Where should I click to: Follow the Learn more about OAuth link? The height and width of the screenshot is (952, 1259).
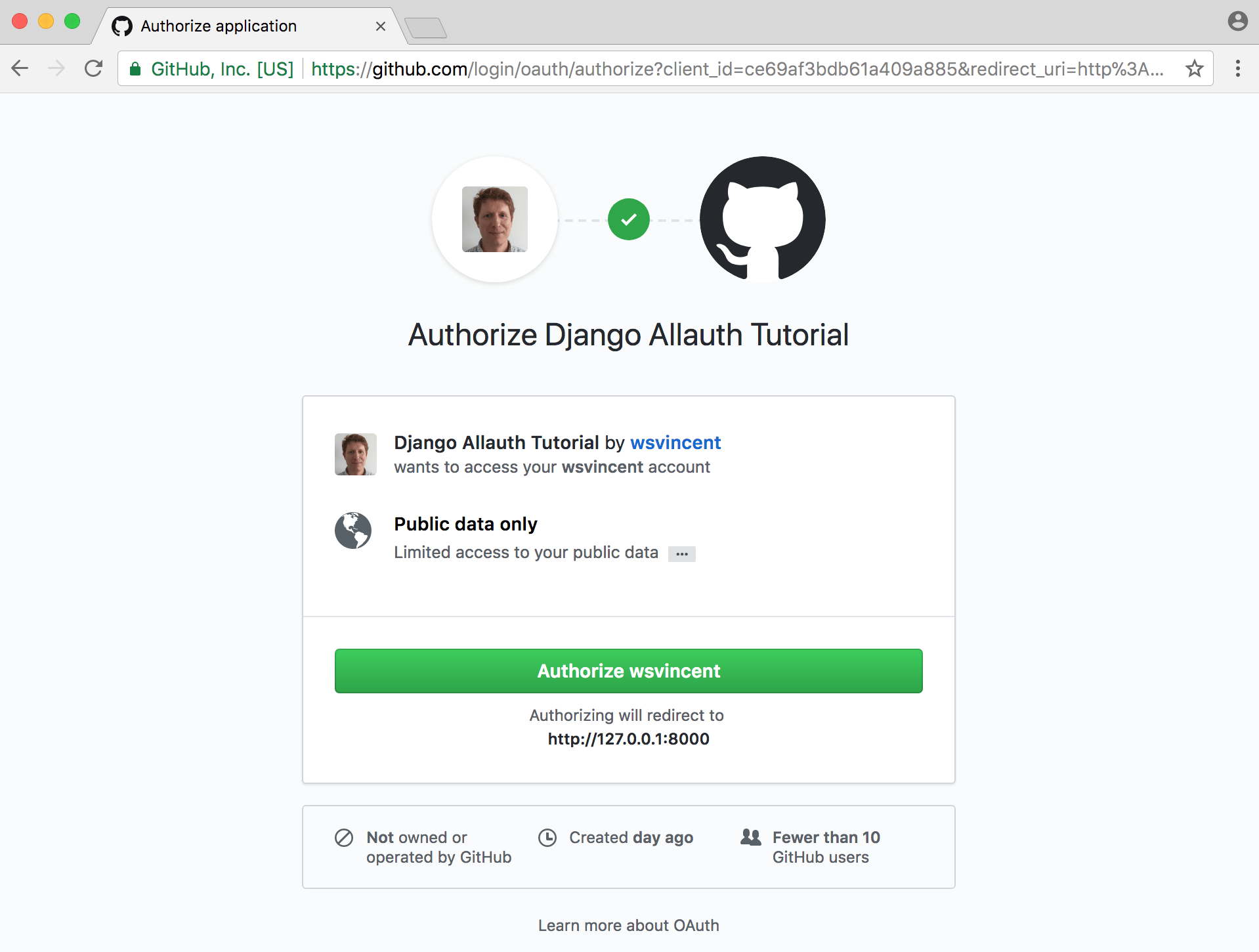coord(629,926)
